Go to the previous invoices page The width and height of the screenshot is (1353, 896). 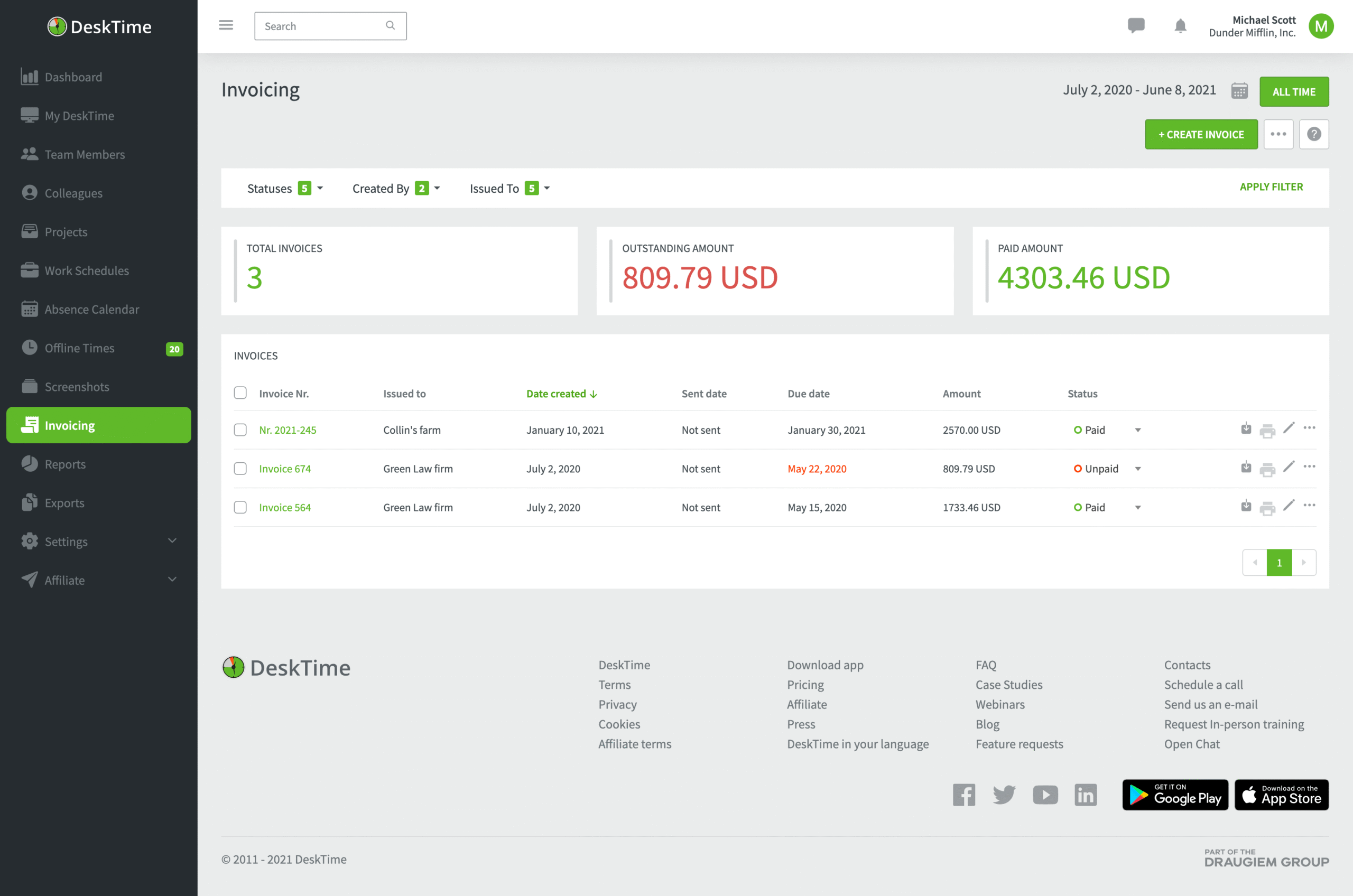click(1255, 562)
